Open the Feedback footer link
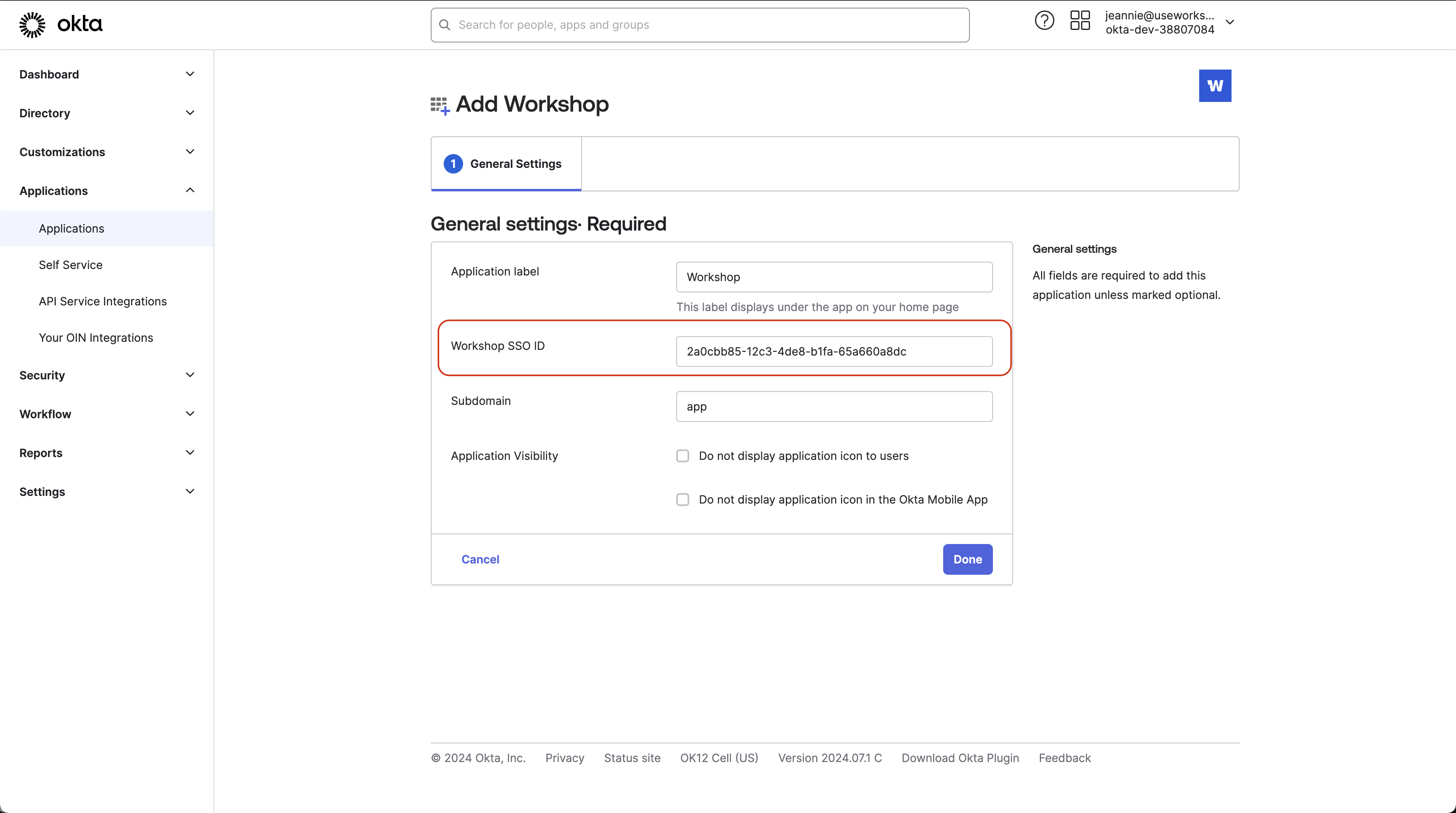This screenshot has height=813, width=1456. (x=1065, y=758)
